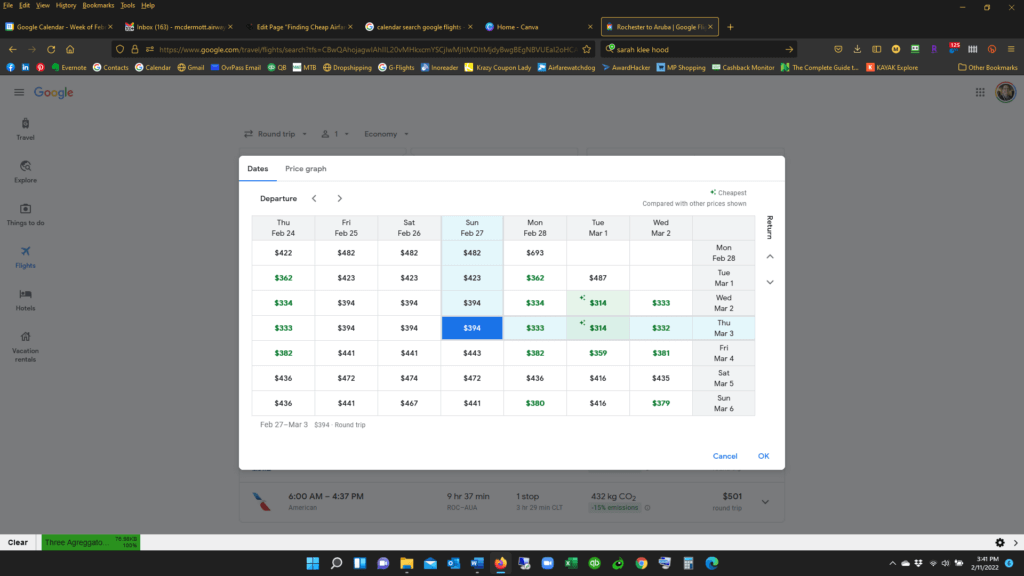This screenshot has width=1024, height=576.
Task: Open the Tools menu
Action: (127, 5)
